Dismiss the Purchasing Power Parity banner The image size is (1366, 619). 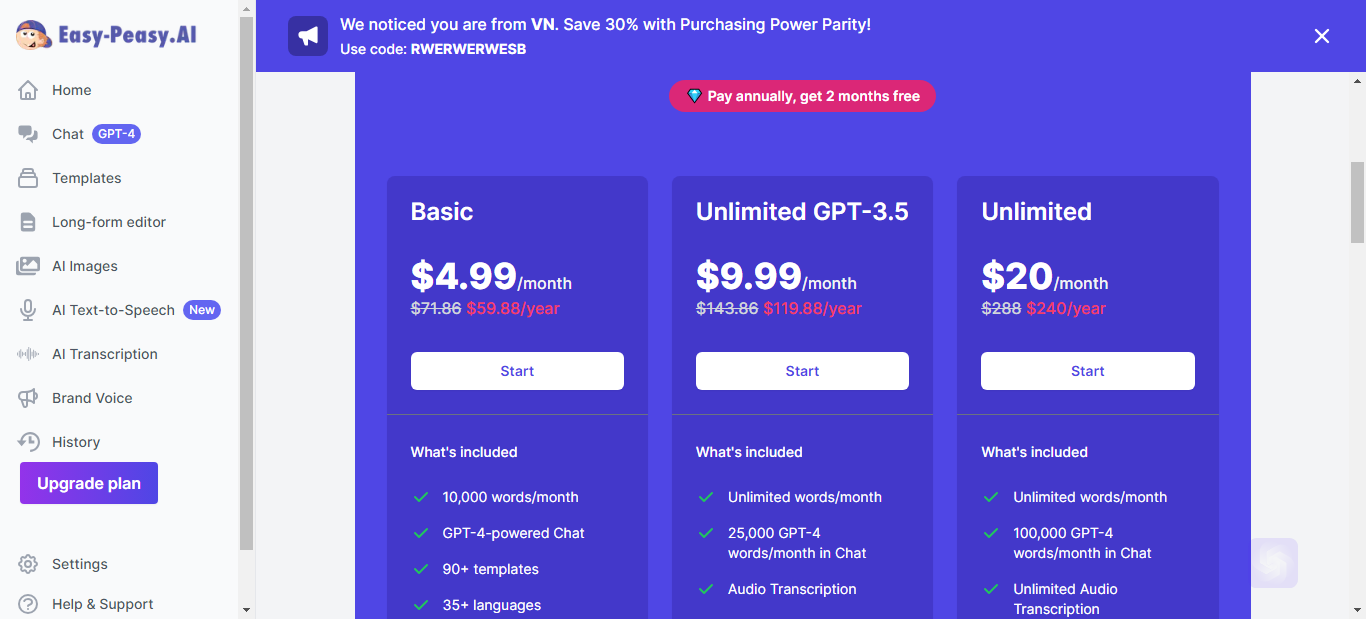coord(1322,36)
